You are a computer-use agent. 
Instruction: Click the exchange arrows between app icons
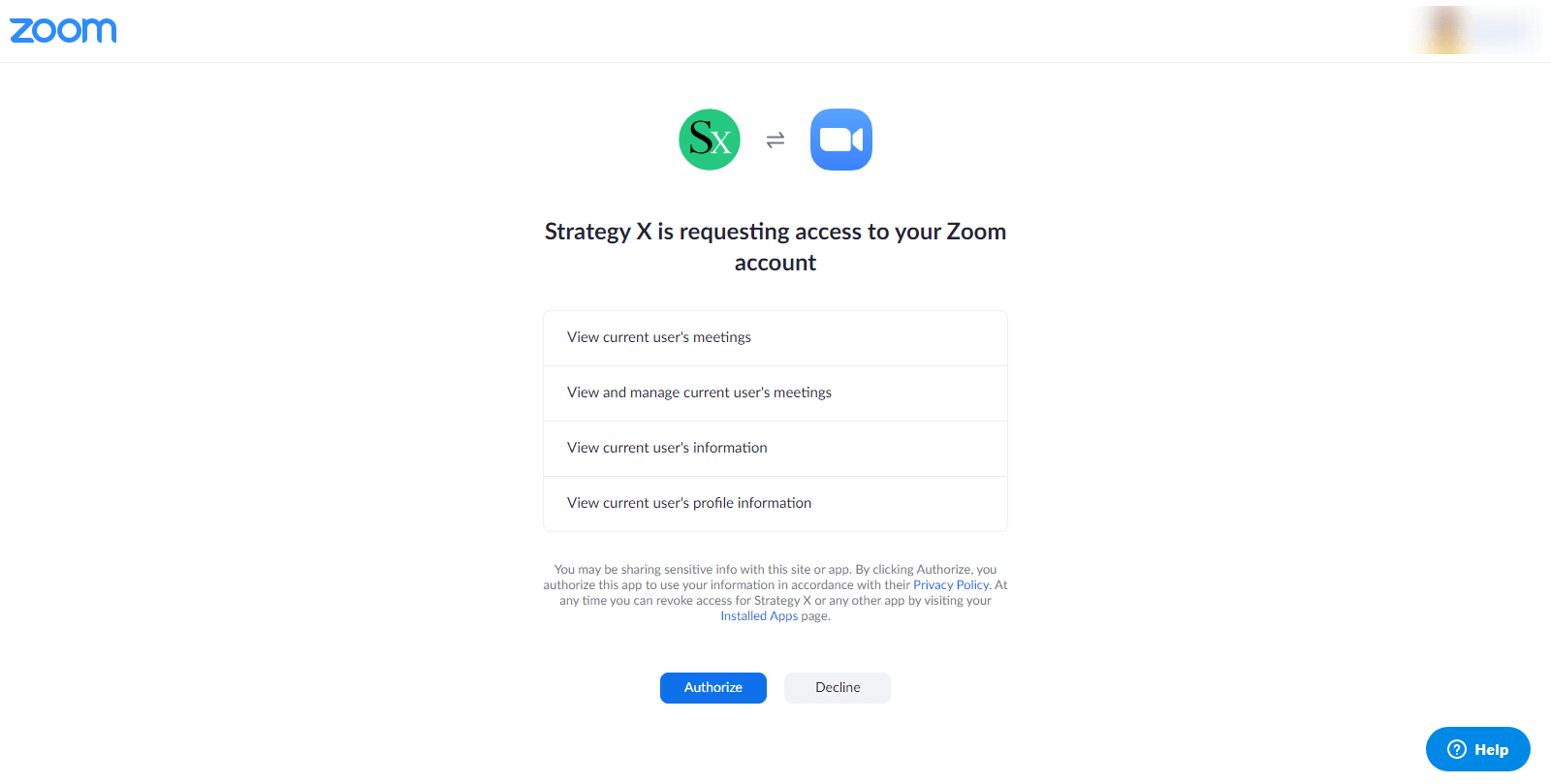(775, 141)
